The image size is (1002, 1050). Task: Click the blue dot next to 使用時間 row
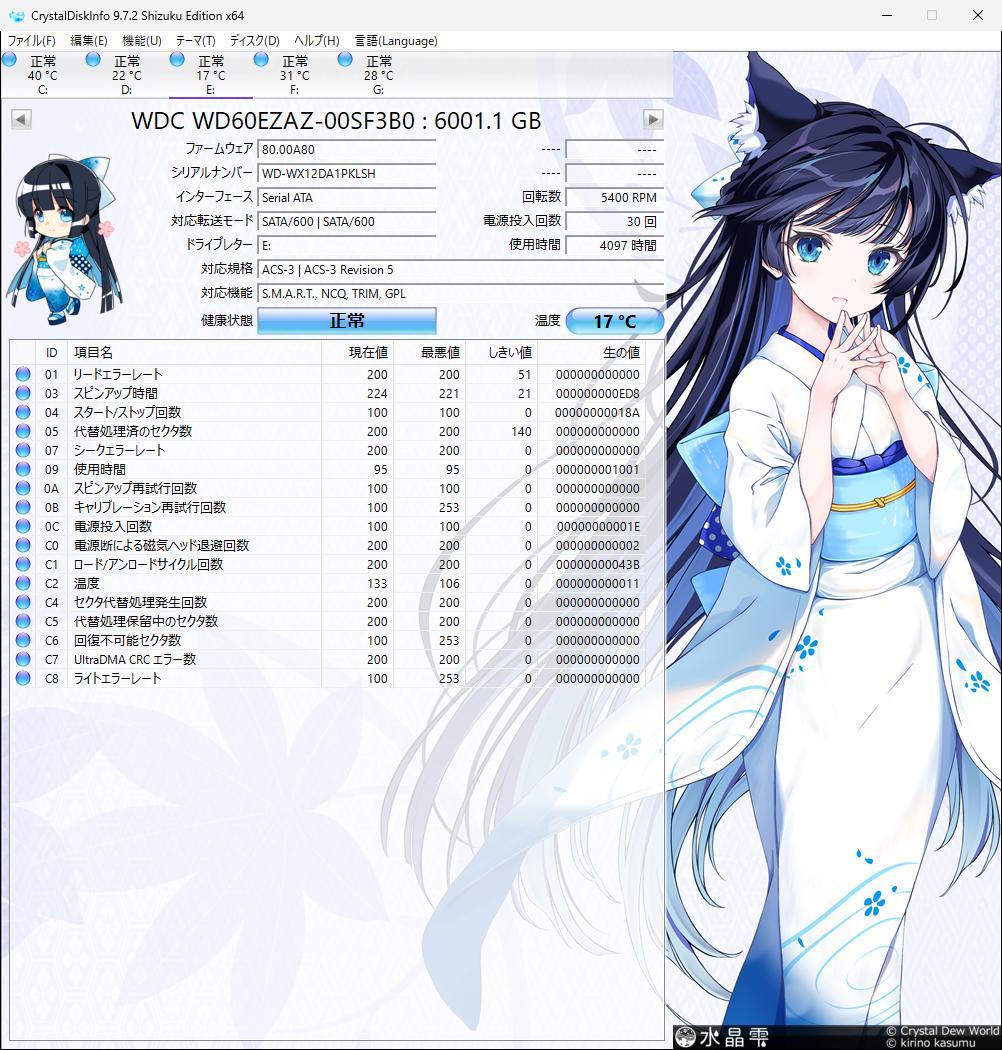click(x=22, y=469)
